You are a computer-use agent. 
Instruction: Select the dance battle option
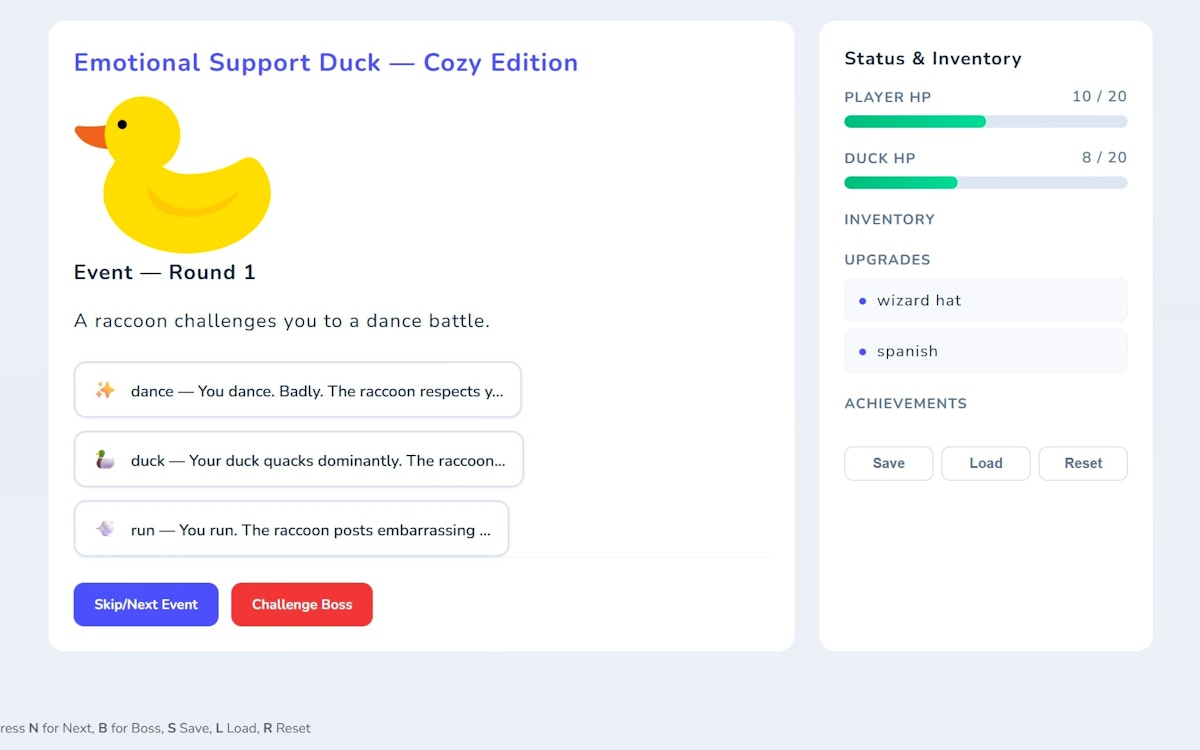[298, 391]
